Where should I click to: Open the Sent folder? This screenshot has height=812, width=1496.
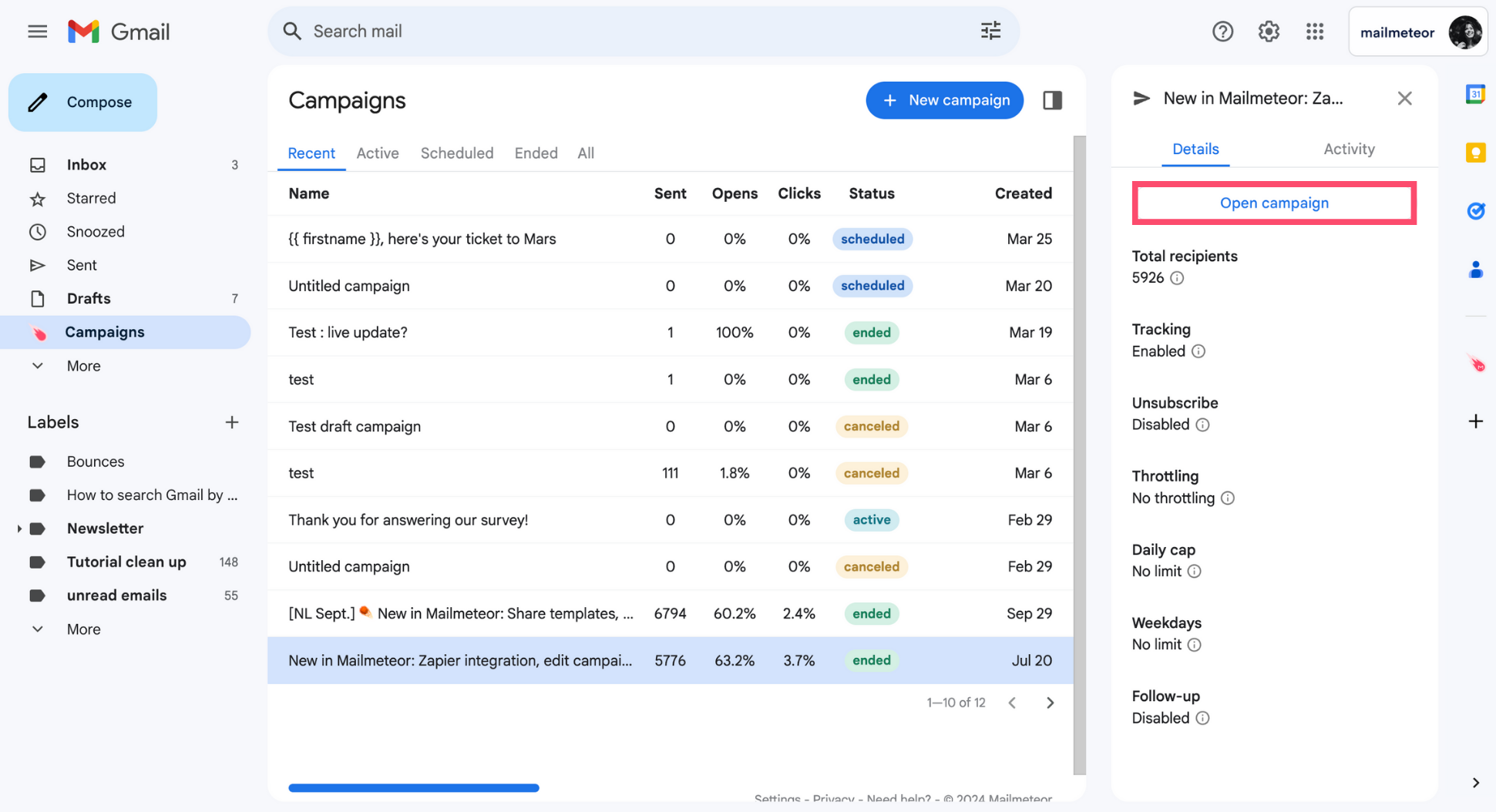[x=126, y=265]
